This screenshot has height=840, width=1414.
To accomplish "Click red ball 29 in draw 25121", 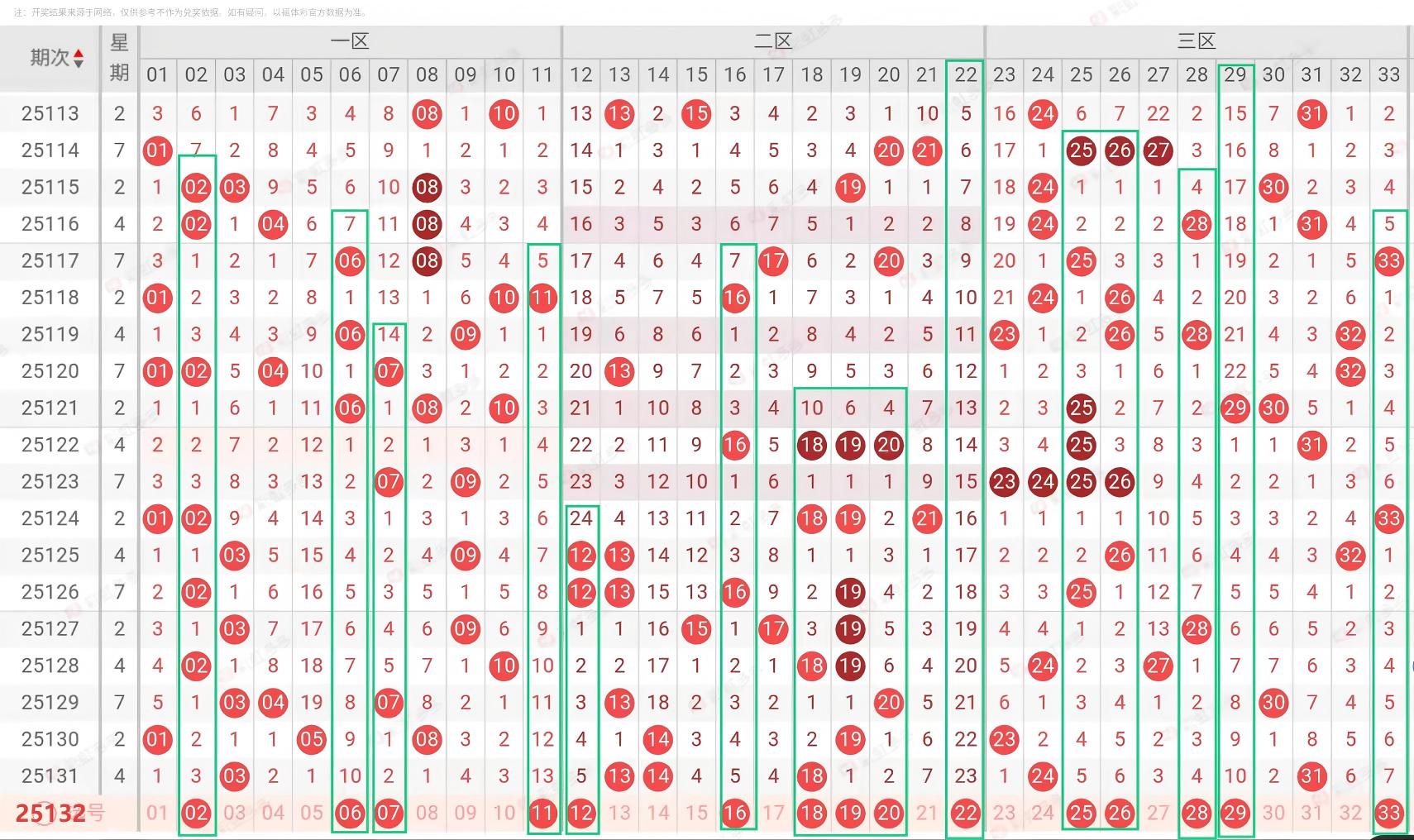I will click(1235, 408).
